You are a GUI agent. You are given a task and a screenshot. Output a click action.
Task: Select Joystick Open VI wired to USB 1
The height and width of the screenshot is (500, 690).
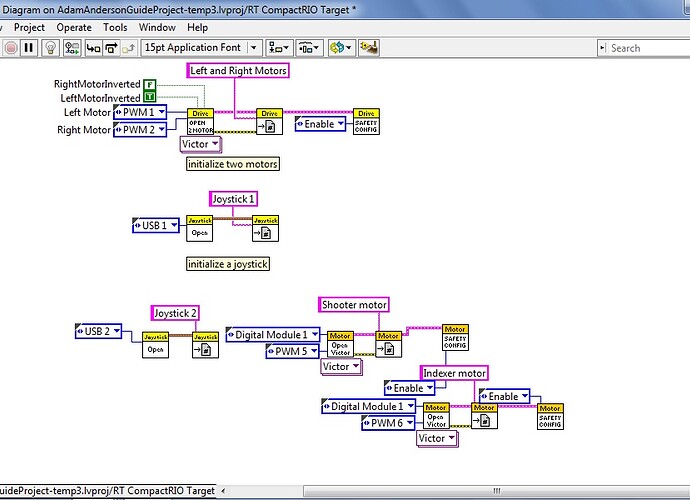coord(200,228)
